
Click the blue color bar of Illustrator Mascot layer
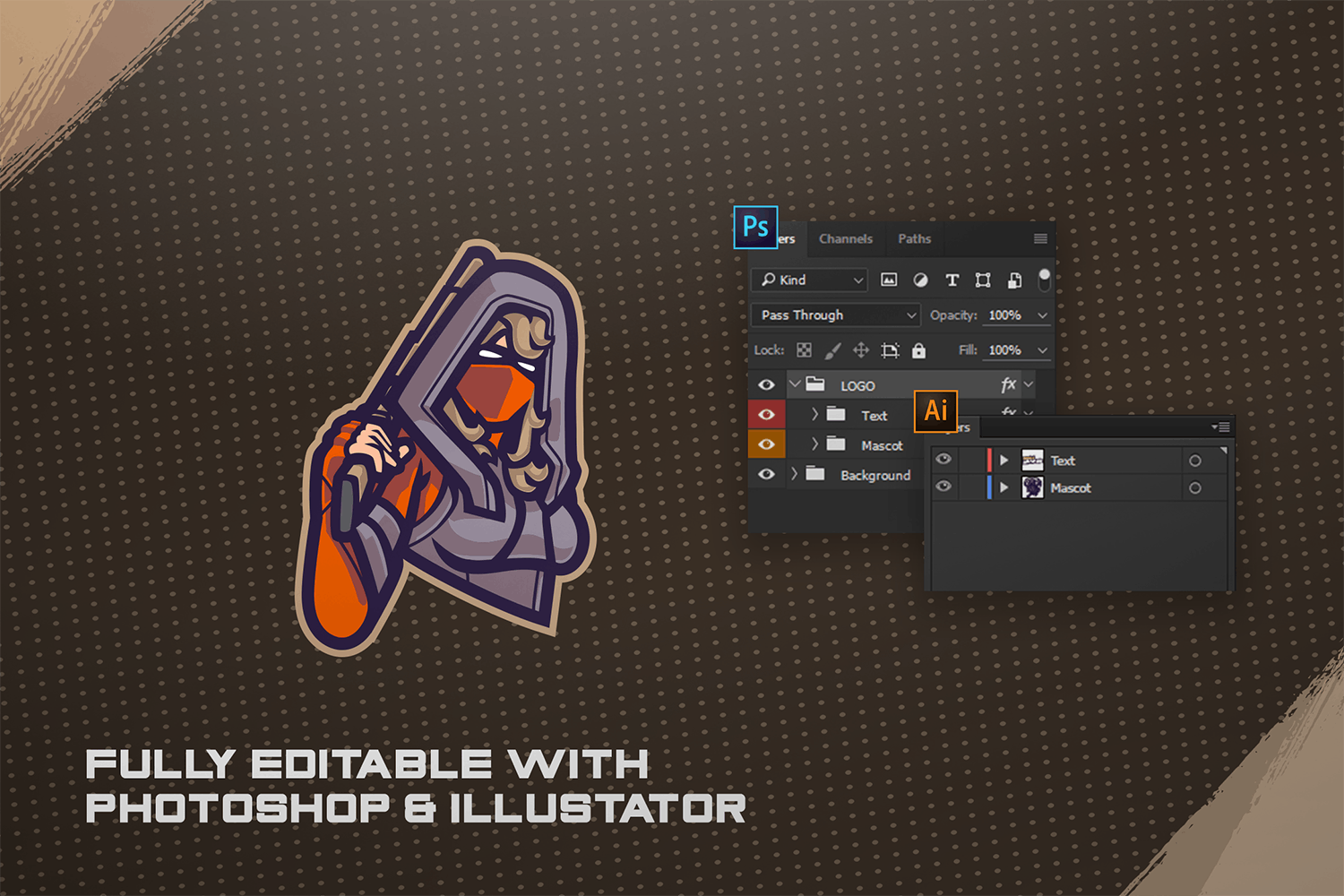pos(989,487)
